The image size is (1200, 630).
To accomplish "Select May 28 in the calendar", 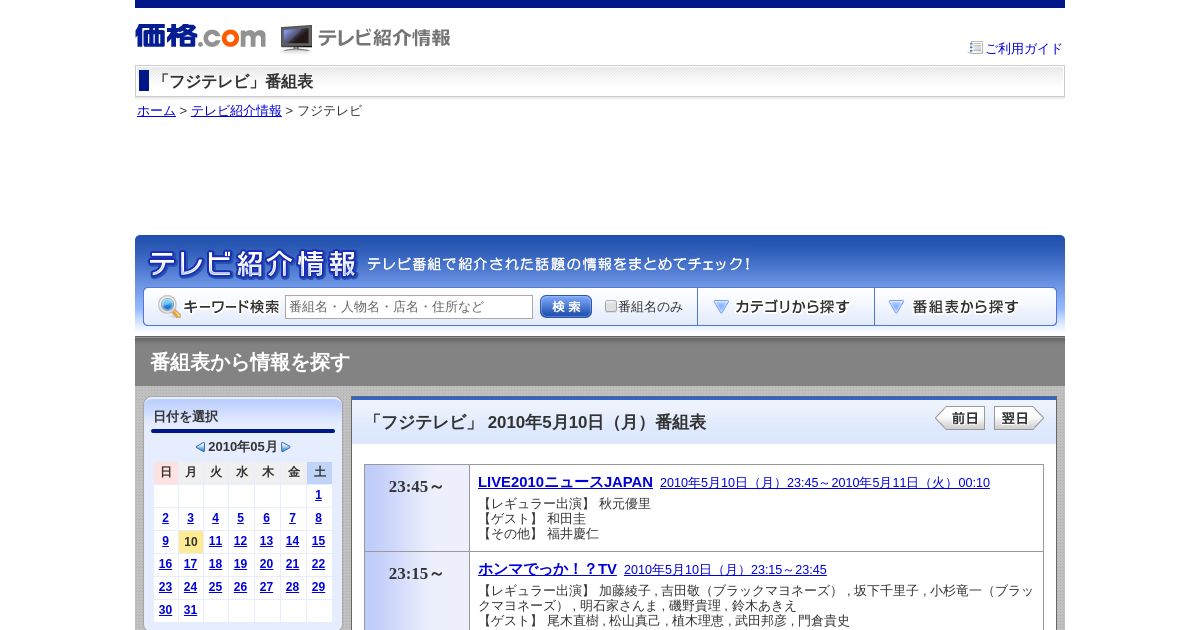I will click(x=292, y=587).
